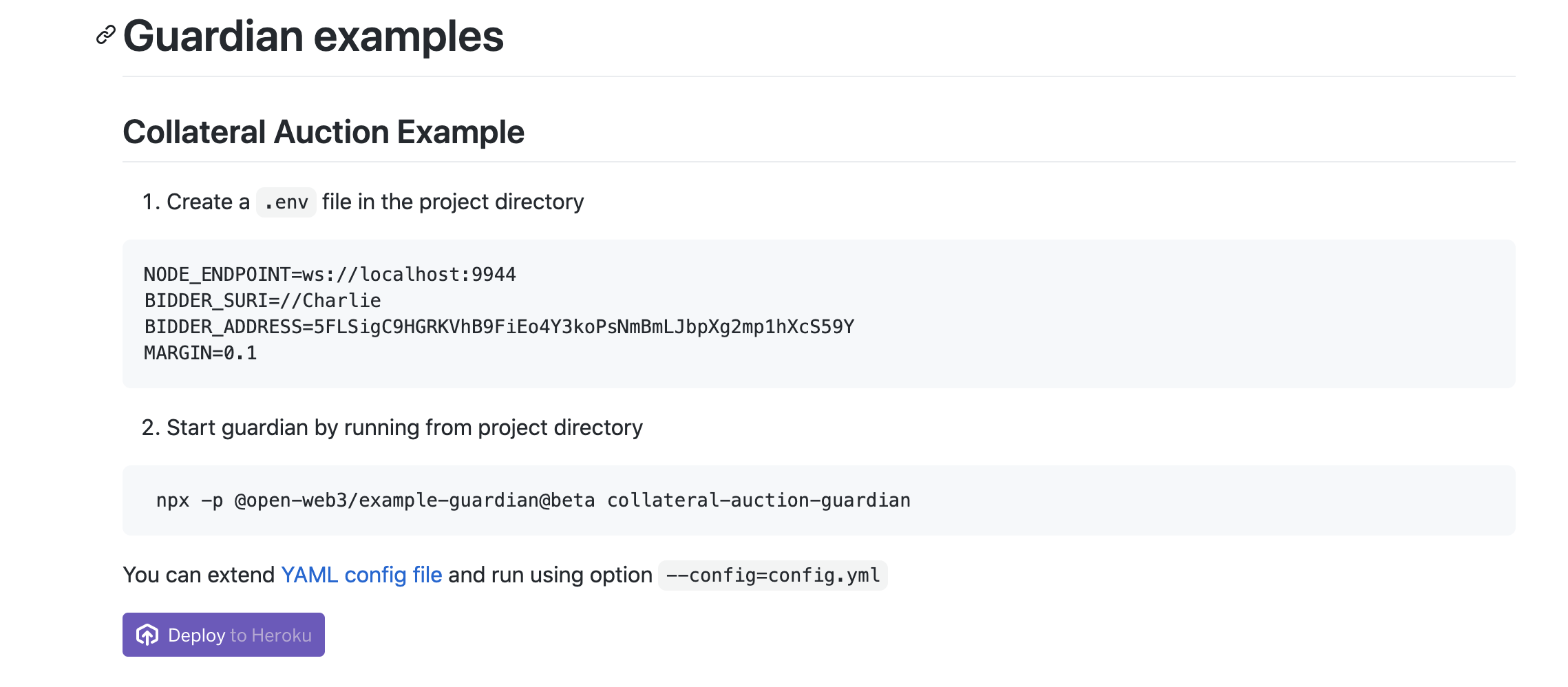Screen dimensions: 1568x687
Task: Click the BIDDER_ADDRESS line in code block
Action: click(x=499, y=327)
